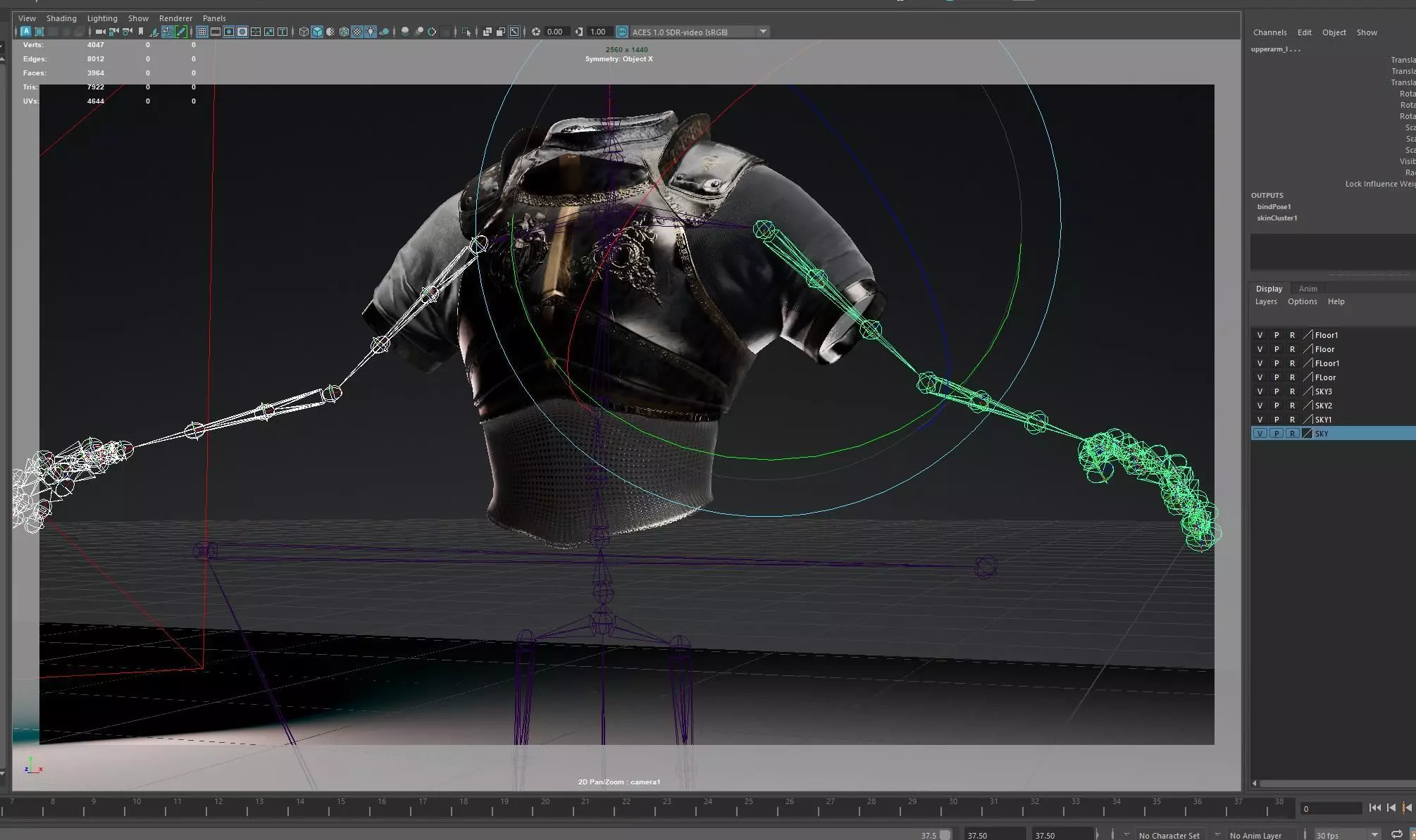Select the bindPose1 output node

1274,207
